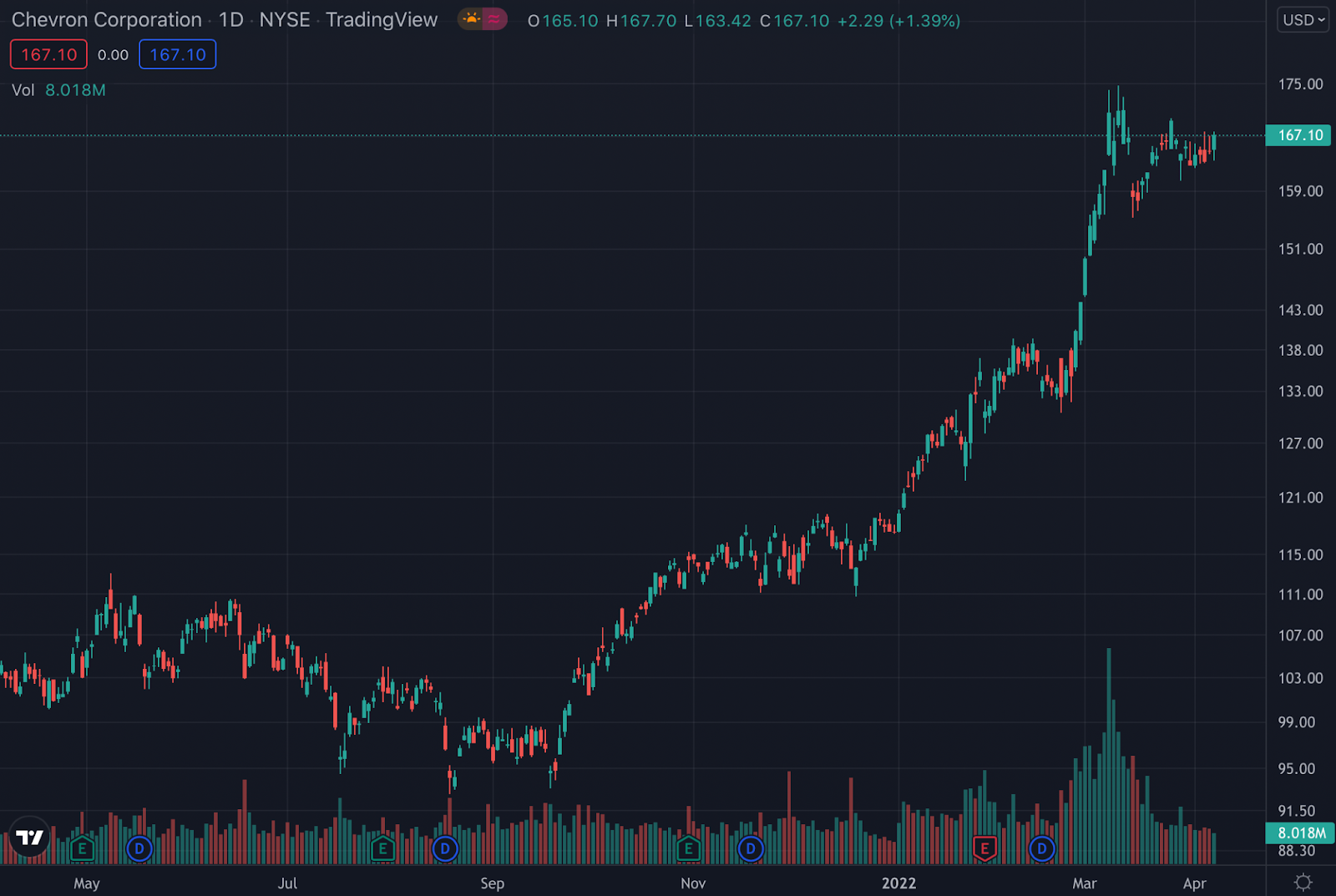Click the Nov label on the time axis
The height and width of the screenshot is (896, 1336).
click(693, 883)
